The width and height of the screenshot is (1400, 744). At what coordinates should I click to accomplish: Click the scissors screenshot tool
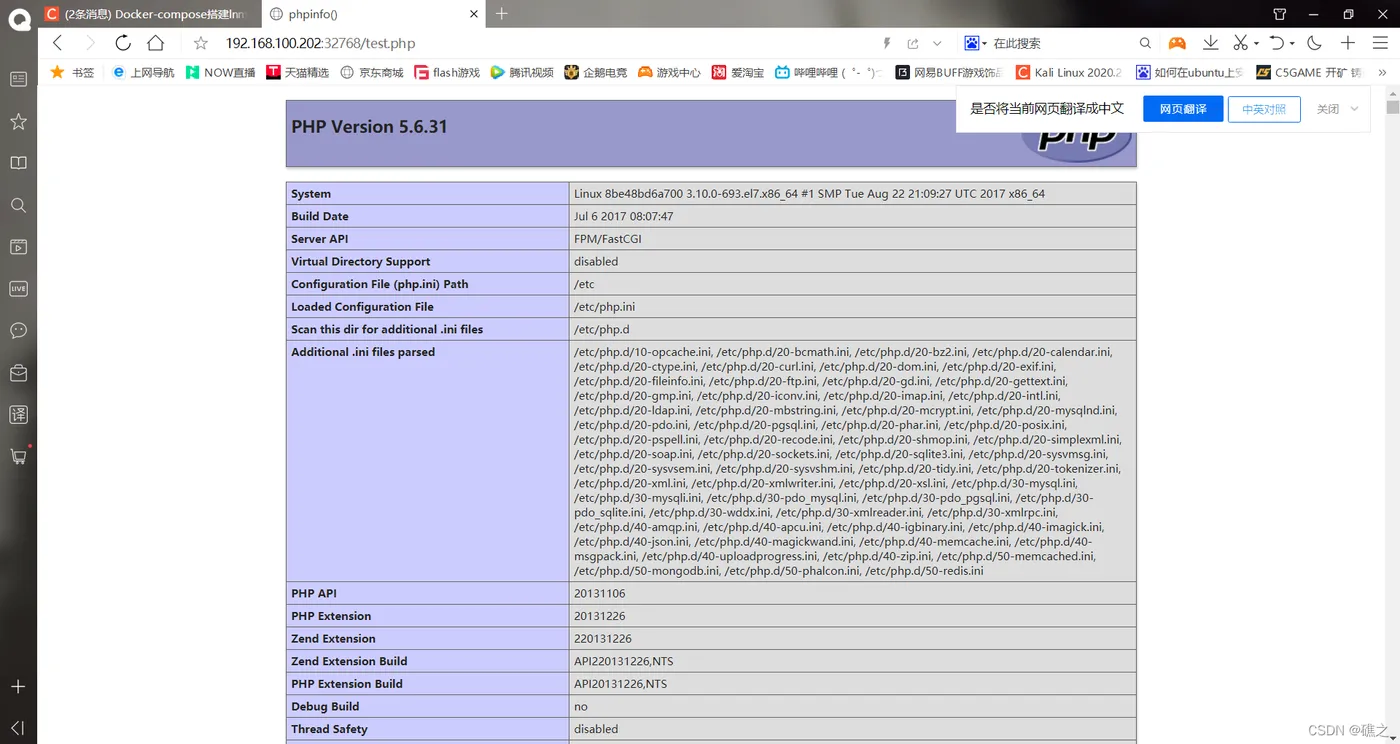tap(1240, 43)
